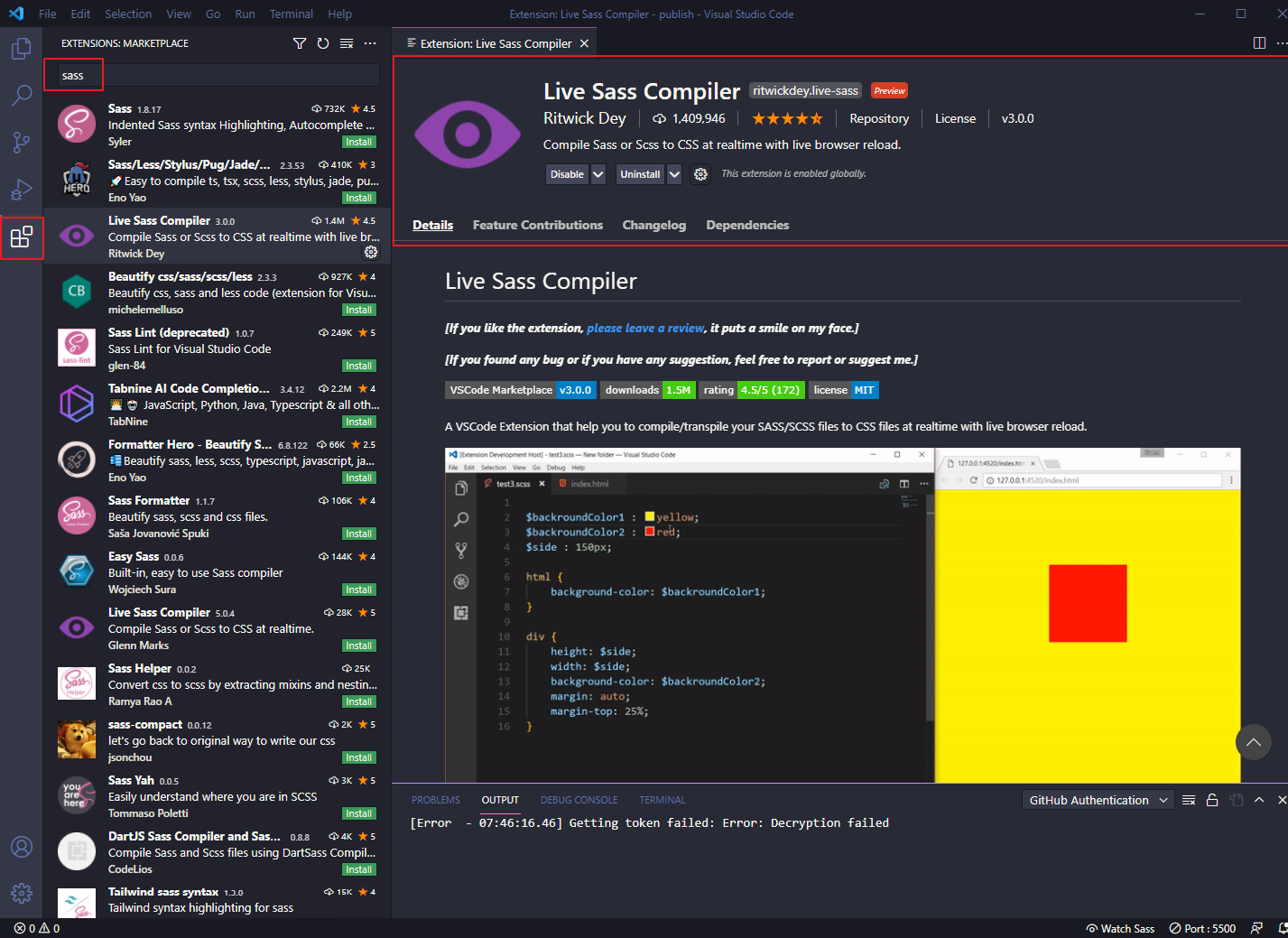Image resolution: width=1288 pixels, height=938 pixels.
Task: Install the Easy Sass extension
Action: tap(359, 590)
